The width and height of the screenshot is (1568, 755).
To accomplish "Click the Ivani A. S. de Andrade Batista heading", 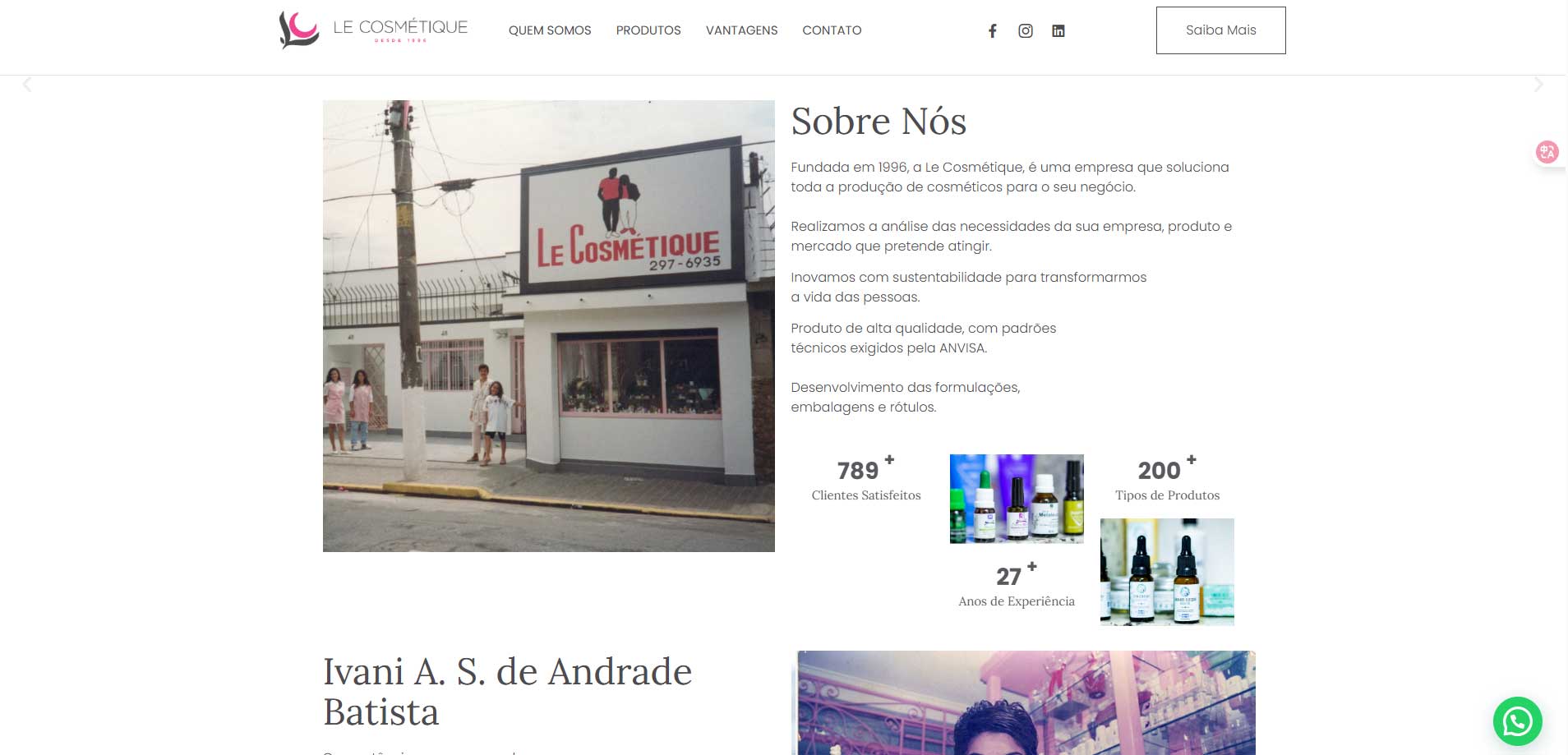I will tap(507, 691).
